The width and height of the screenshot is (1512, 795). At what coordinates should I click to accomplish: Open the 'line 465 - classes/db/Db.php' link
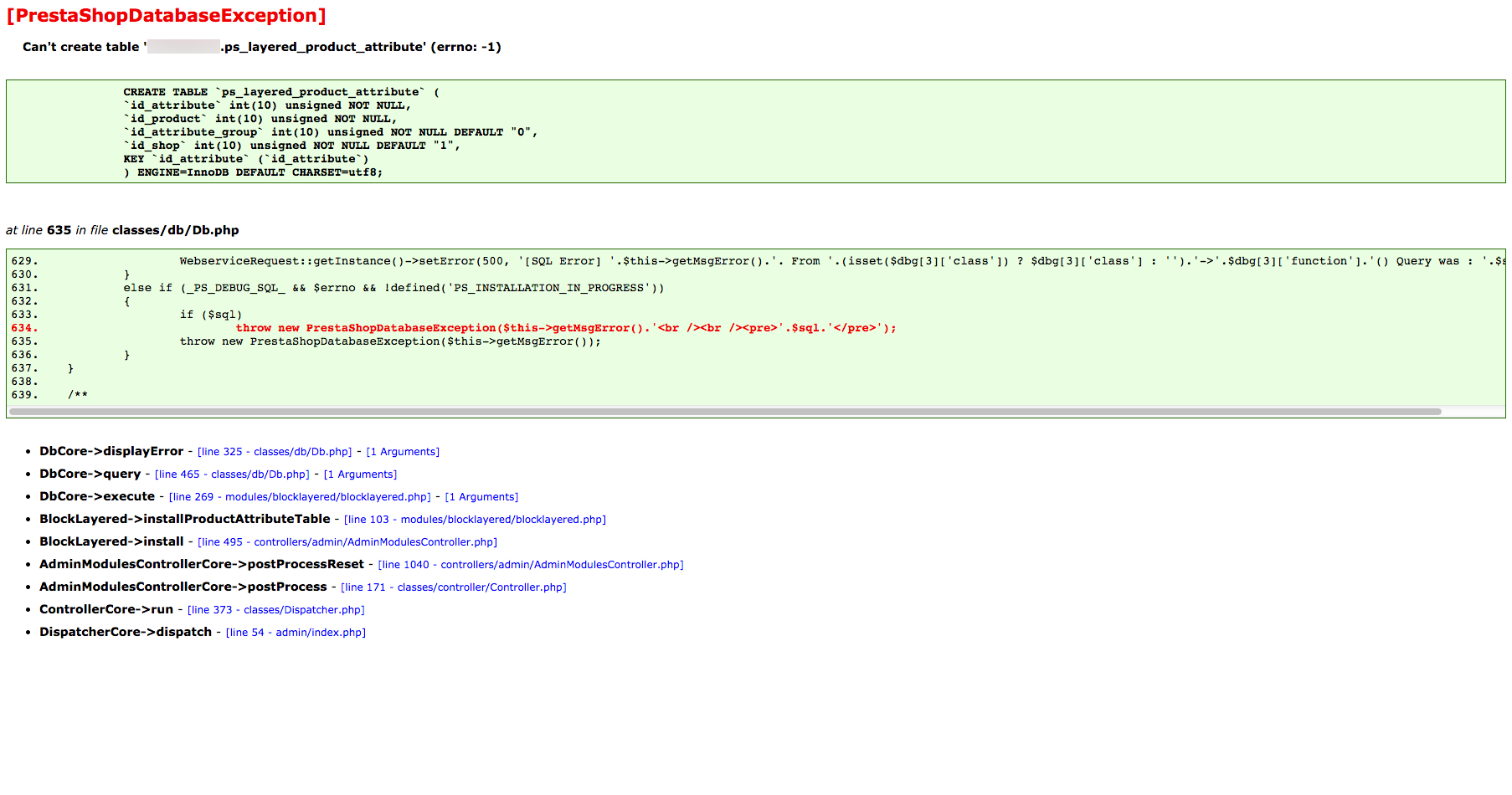[x=232, y=474]
